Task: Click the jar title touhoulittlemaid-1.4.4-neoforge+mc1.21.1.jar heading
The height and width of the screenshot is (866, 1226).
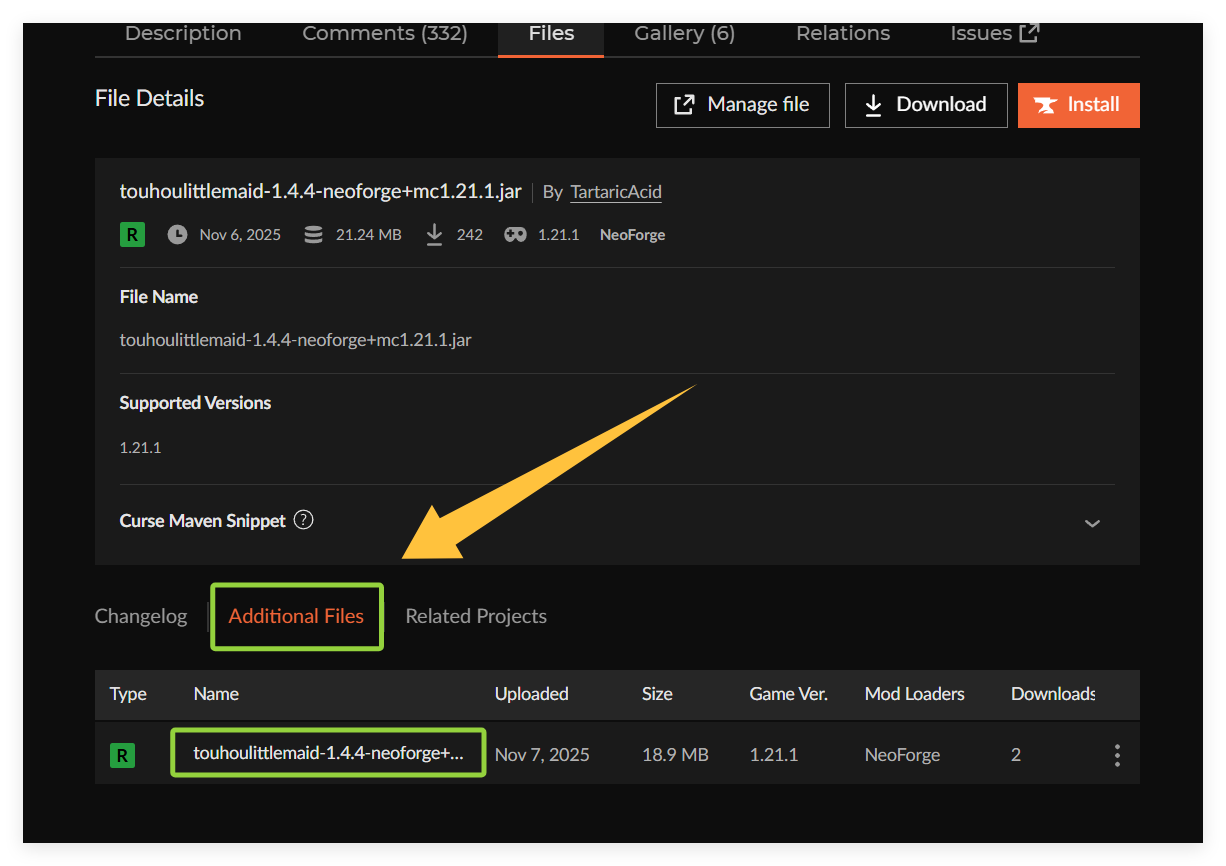Action: [x=322, y=192]
